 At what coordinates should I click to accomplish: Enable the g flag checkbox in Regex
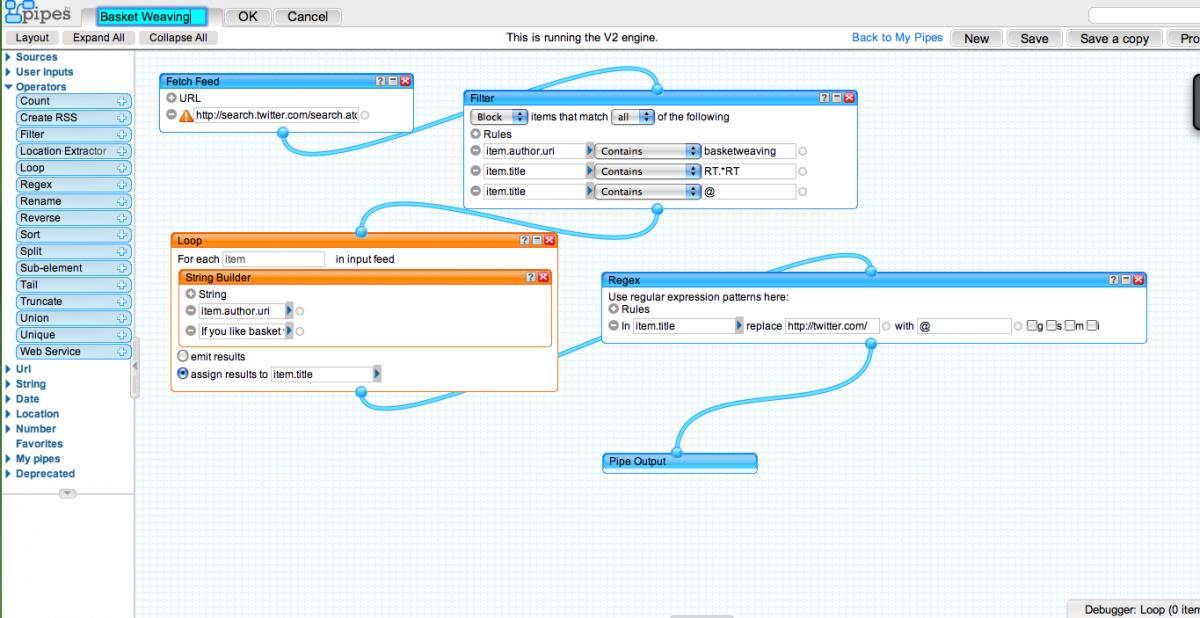(1034, 326)
